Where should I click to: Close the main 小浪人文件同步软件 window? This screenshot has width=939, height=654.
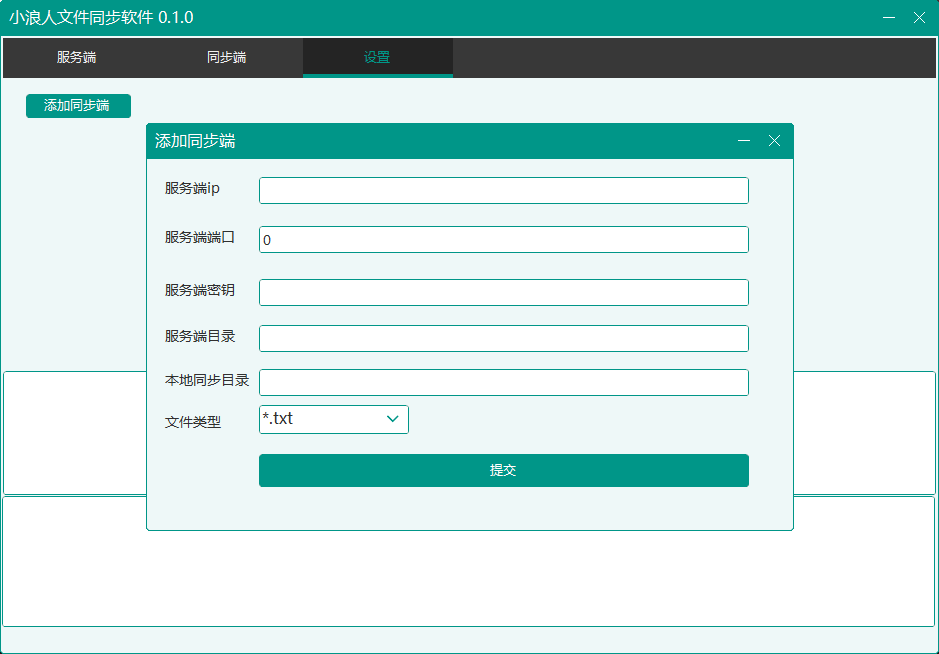click(x=919, y=18)
